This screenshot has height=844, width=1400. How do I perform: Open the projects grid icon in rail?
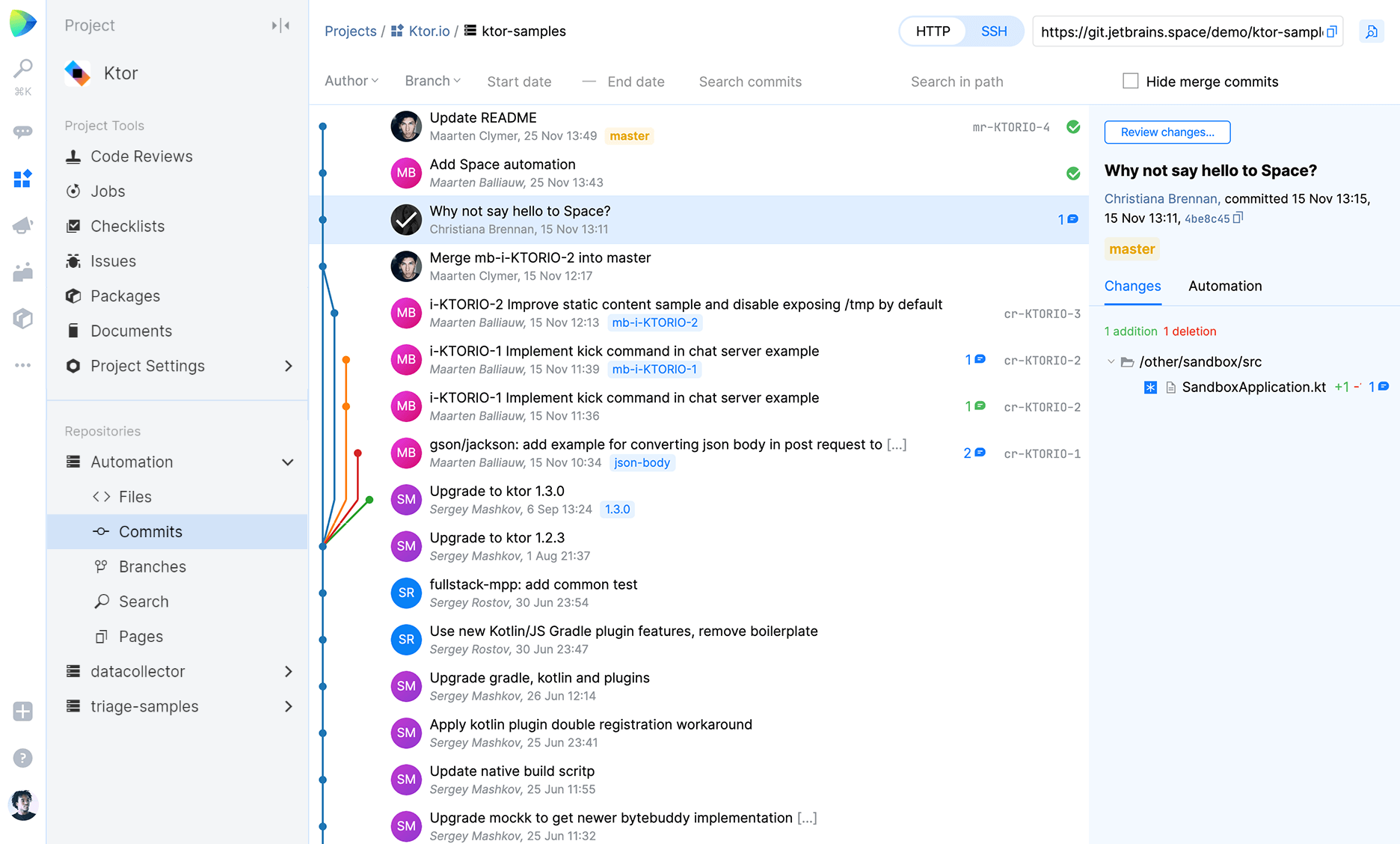click(23, 179)
